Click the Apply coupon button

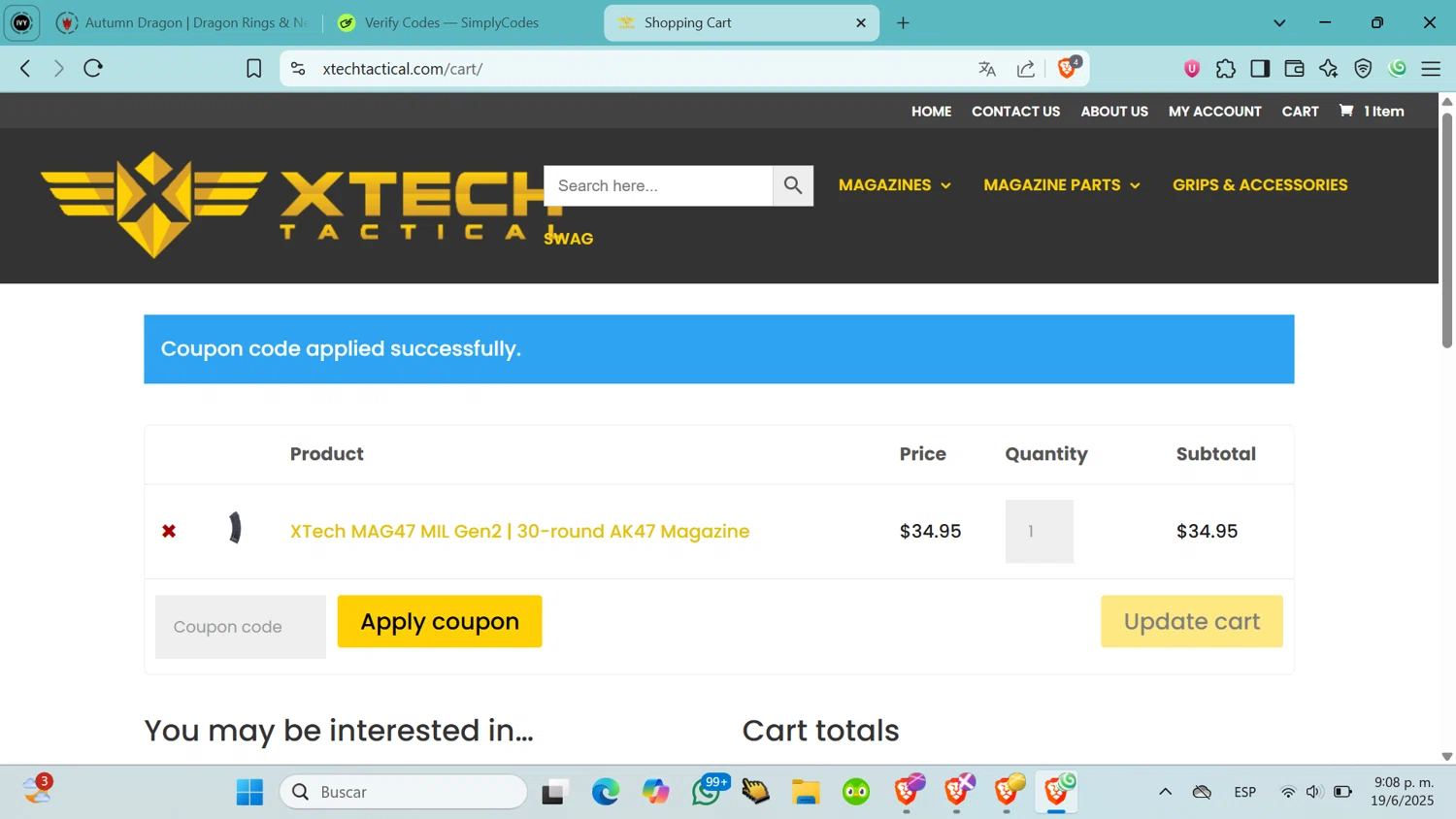tap(440, 621)
